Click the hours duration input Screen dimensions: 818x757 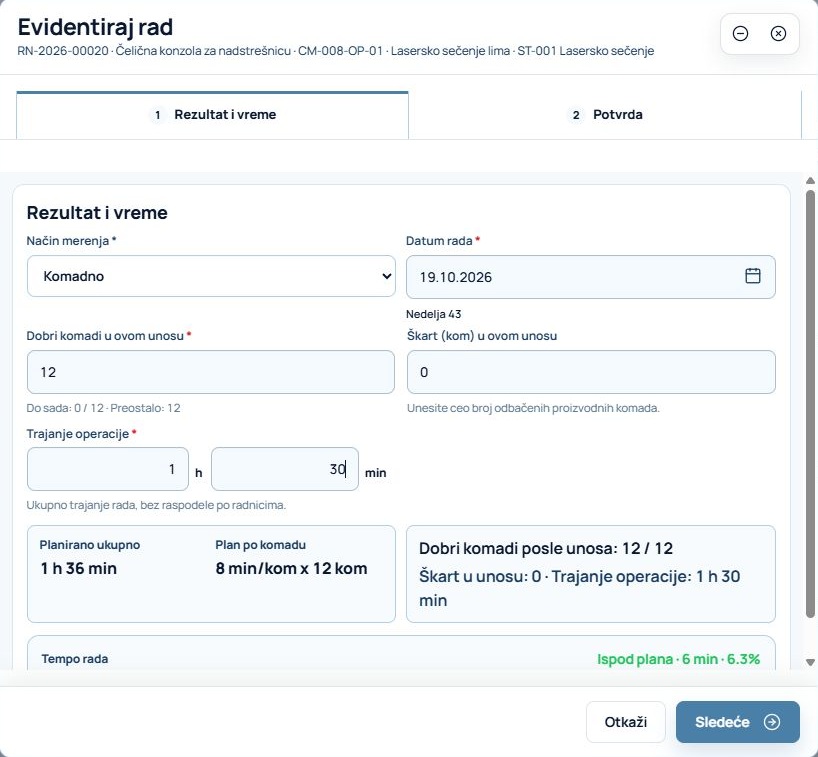108,469
